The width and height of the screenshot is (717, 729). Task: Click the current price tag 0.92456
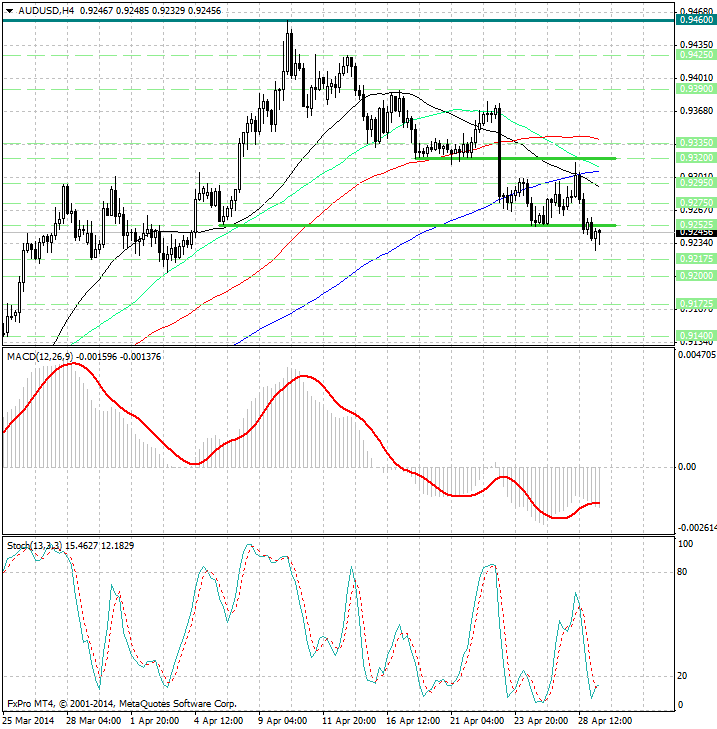[694, 232]
